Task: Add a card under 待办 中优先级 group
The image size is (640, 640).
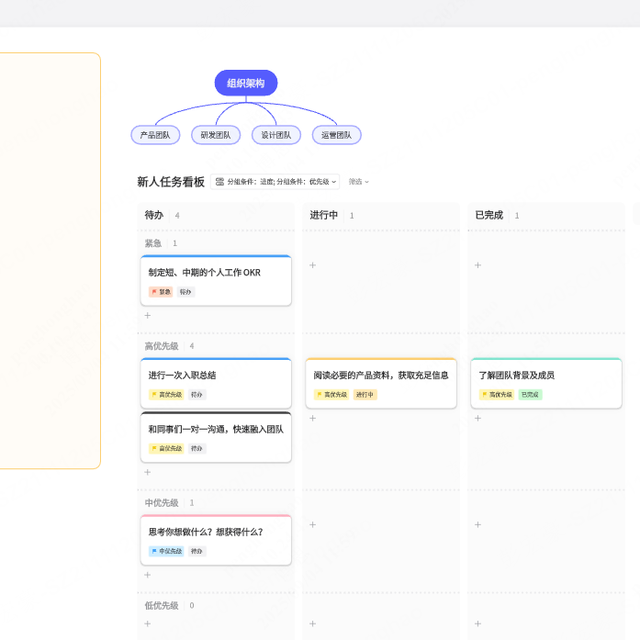Action: point(147,575)
